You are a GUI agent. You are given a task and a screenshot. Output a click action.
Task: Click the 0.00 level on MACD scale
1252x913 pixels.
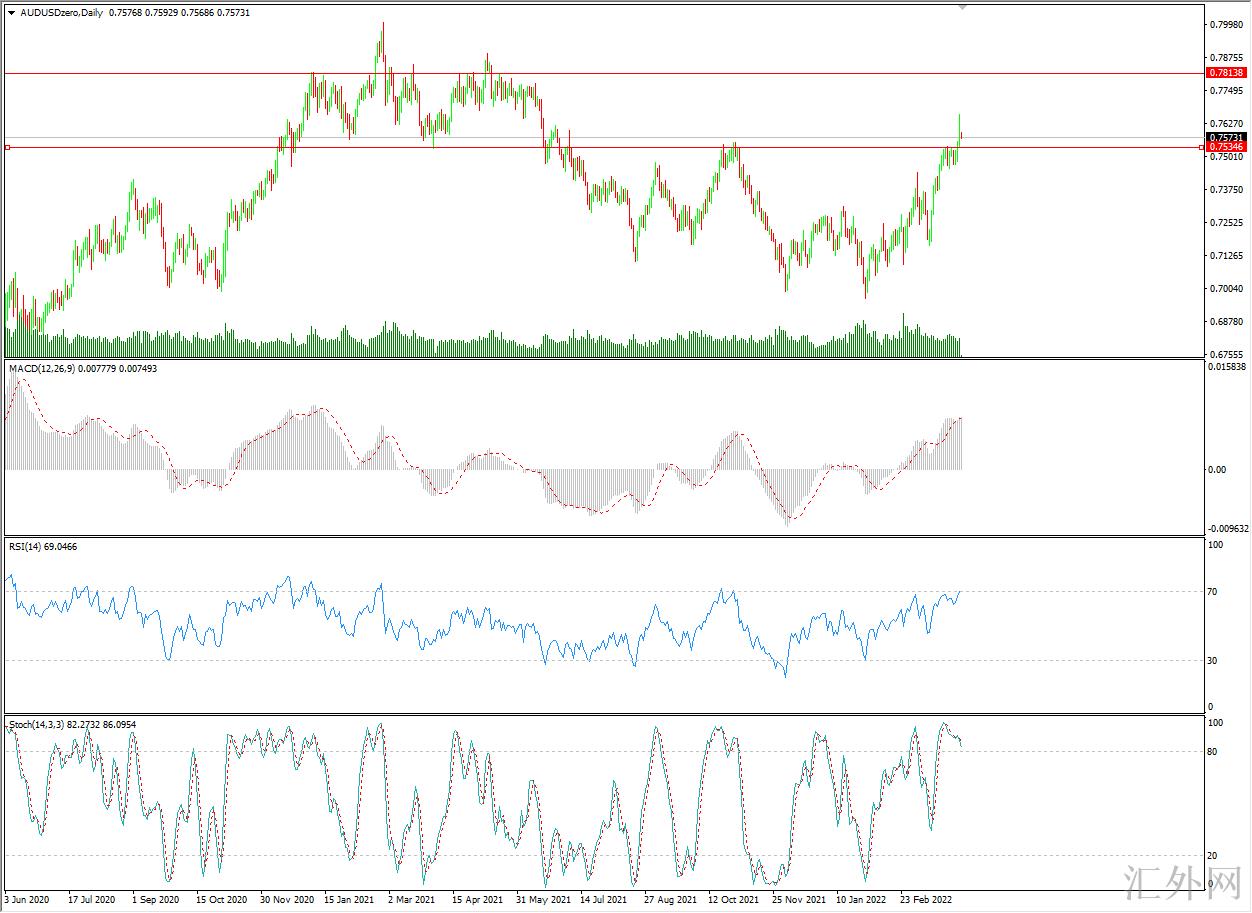click(x=1216, y=470)
